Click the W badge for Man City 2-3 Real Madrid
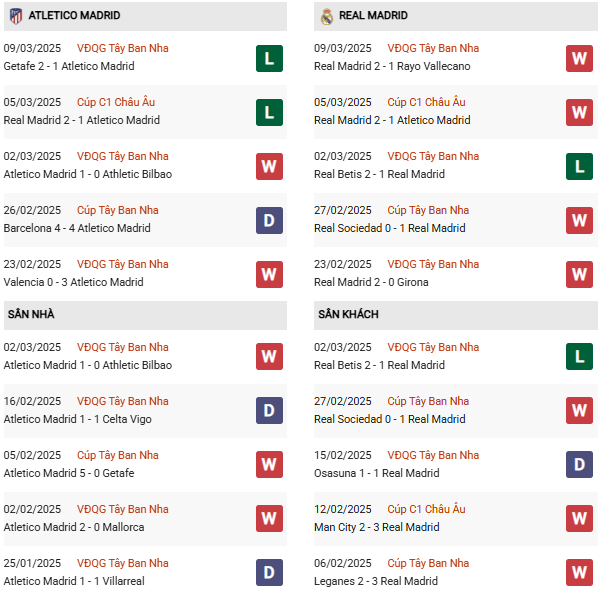This screenshot has height=594, width=600. 579,519
